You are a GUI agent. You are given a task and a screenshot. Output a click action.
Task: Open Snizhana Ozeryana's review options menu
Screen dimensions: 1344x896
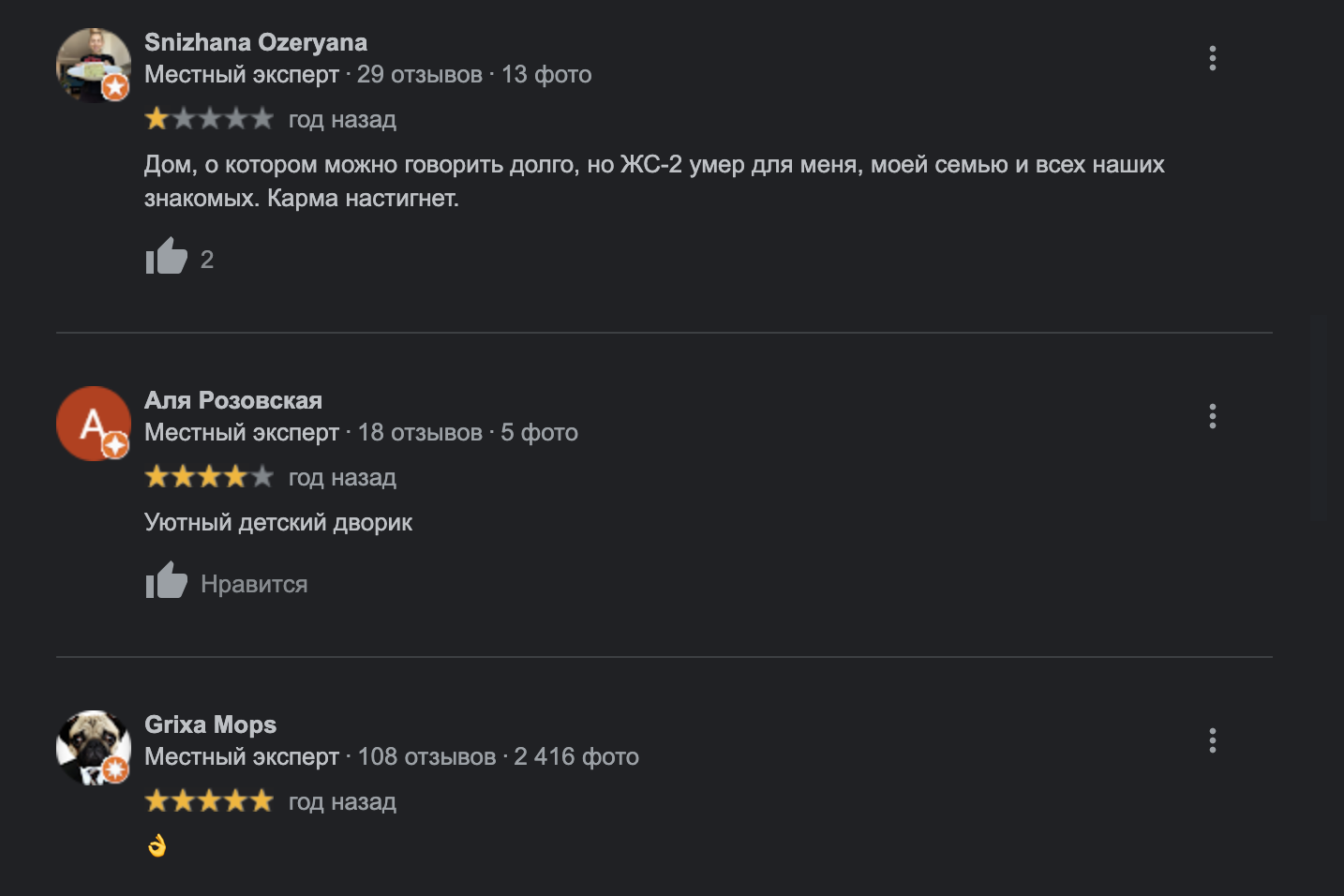tap(1212, 58)
